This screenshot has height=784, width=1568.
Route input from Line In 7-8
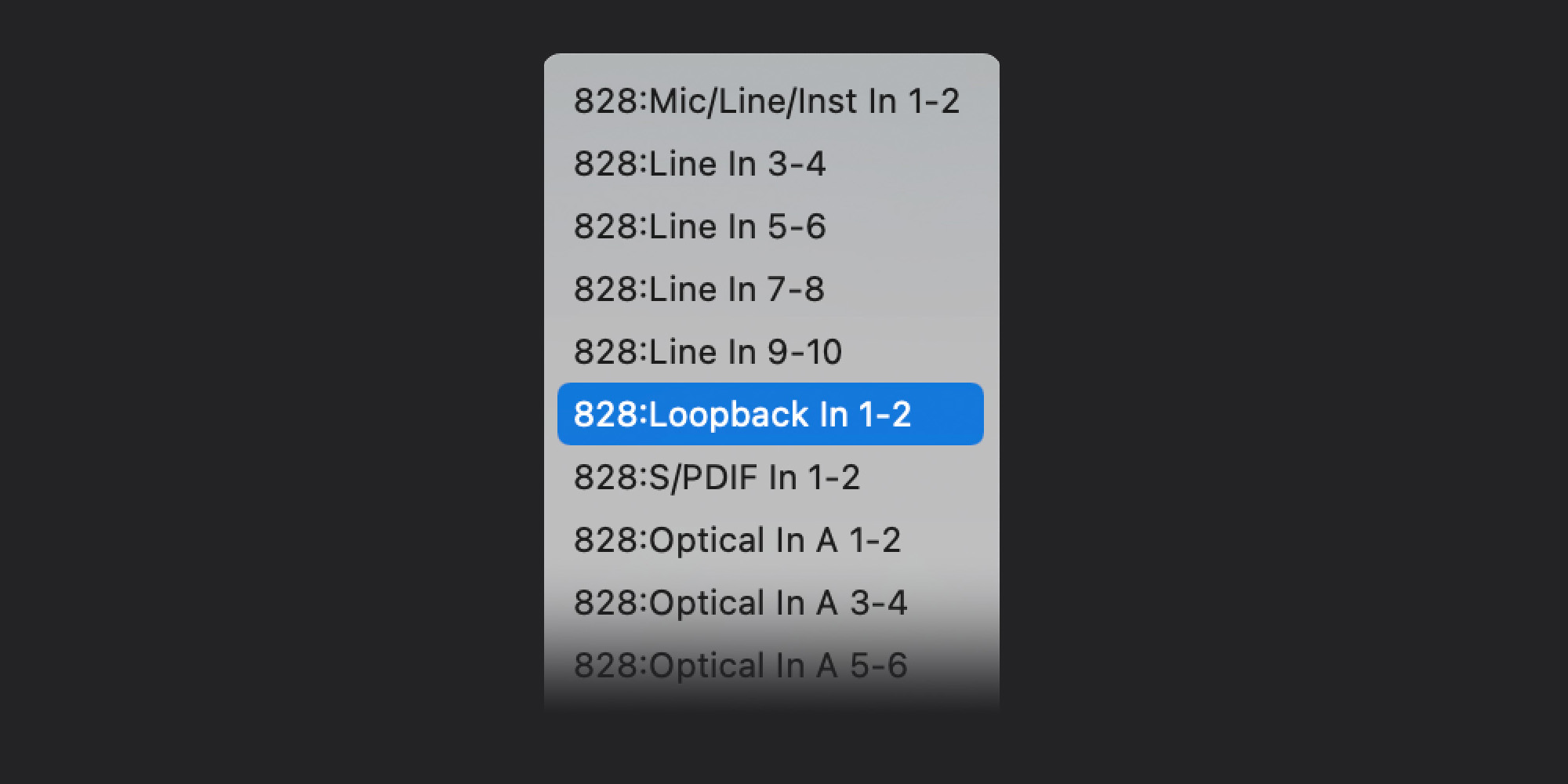pos(699,289)
